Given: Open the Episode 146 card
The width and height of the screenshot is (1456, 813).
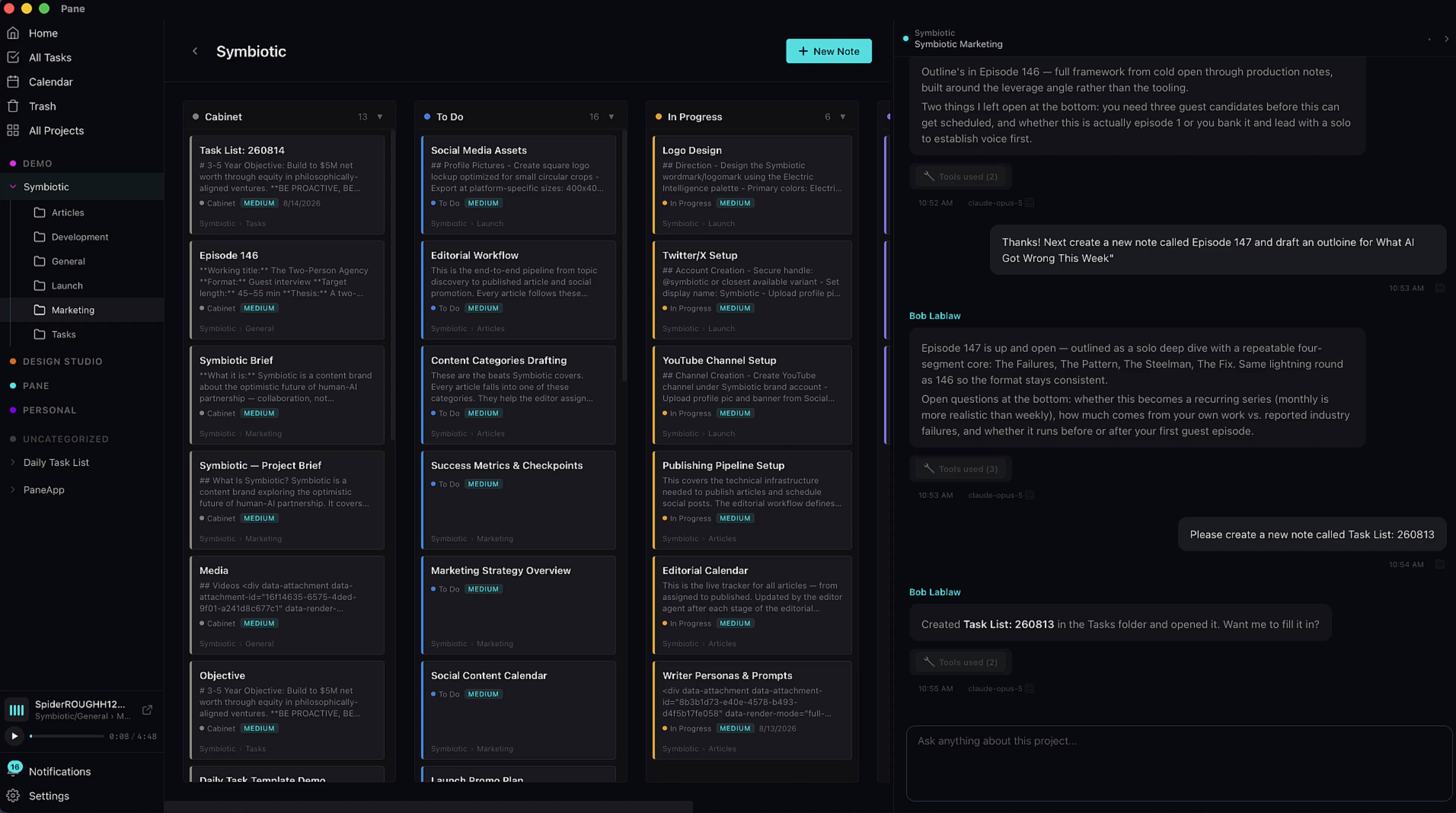Looking at the screenshot, I should 287,290.
